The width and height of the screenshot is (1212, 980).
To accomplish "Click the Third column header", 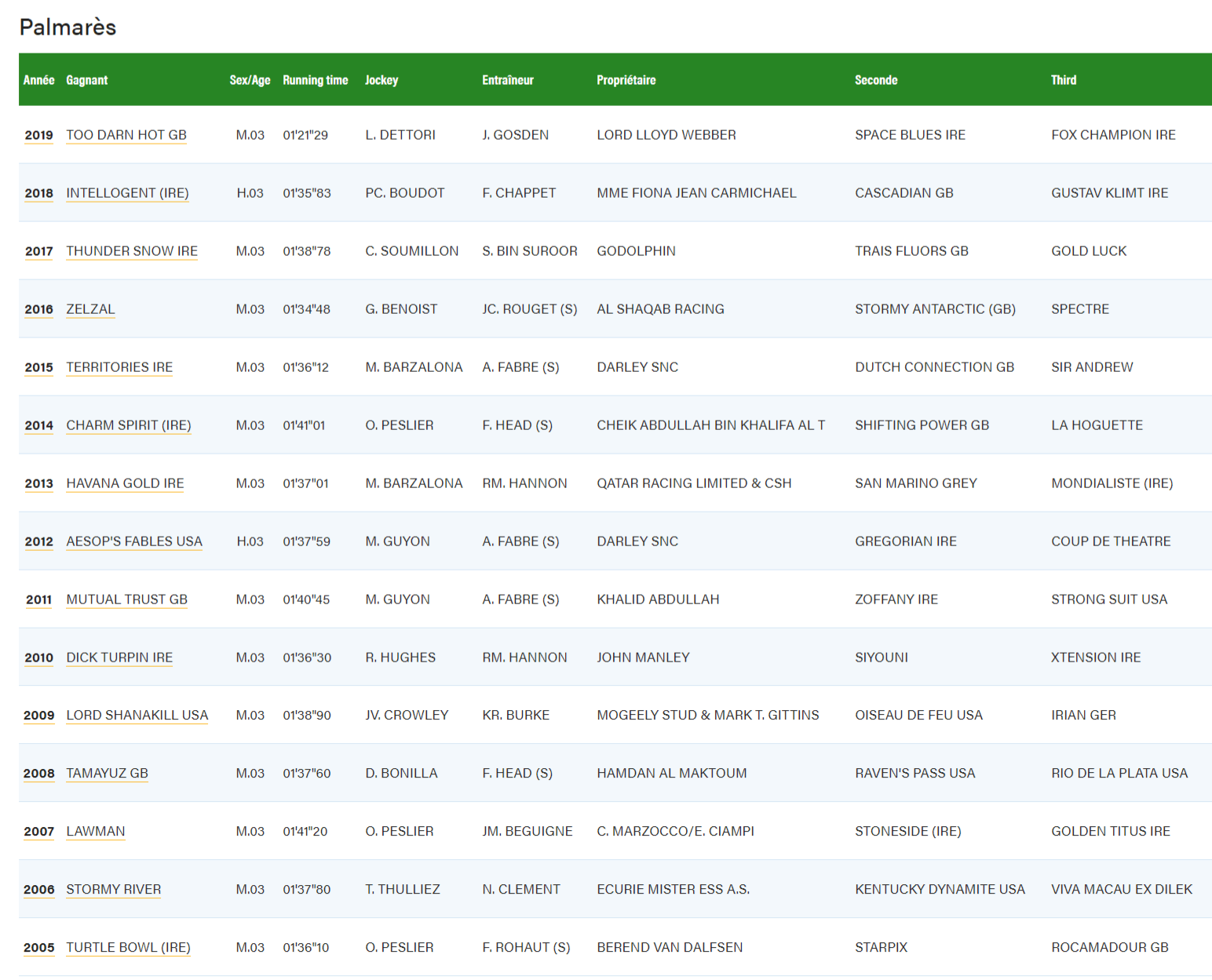I will click(1064, 80).
